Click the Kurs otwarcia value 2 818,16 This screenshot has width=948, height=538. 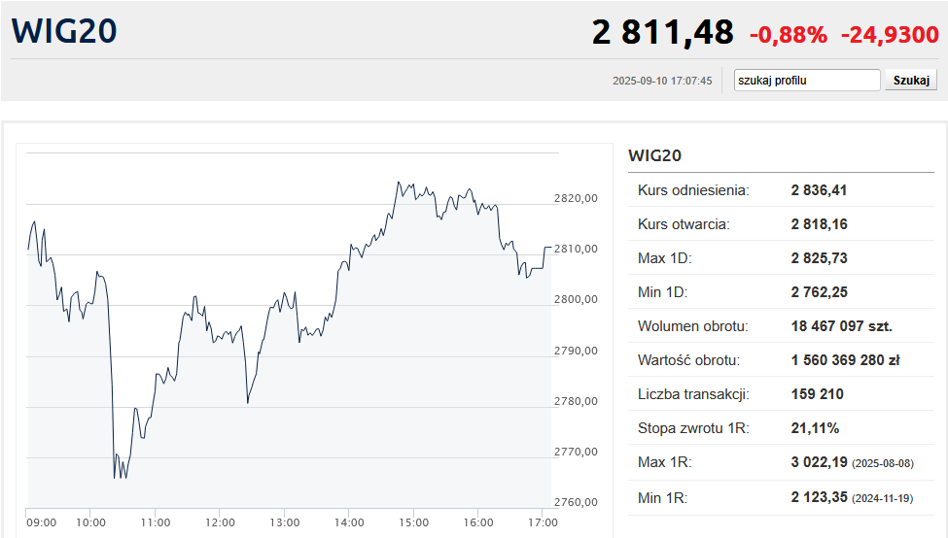tap(819, 224)
